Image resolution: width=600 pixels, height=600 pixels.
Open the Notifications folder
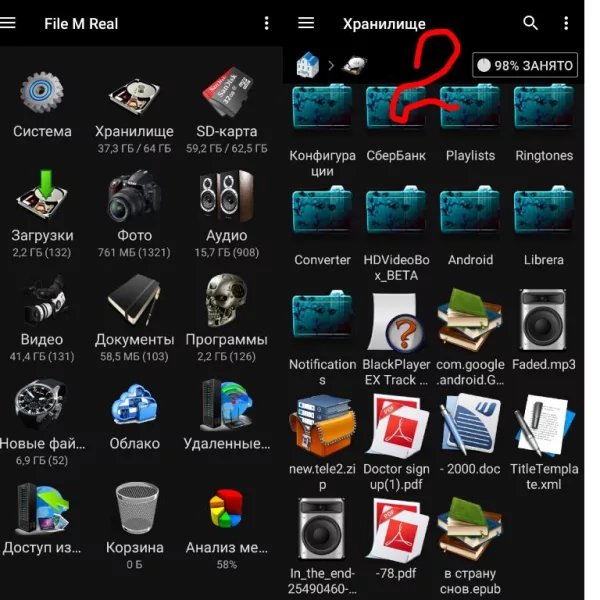click(322, 315)
